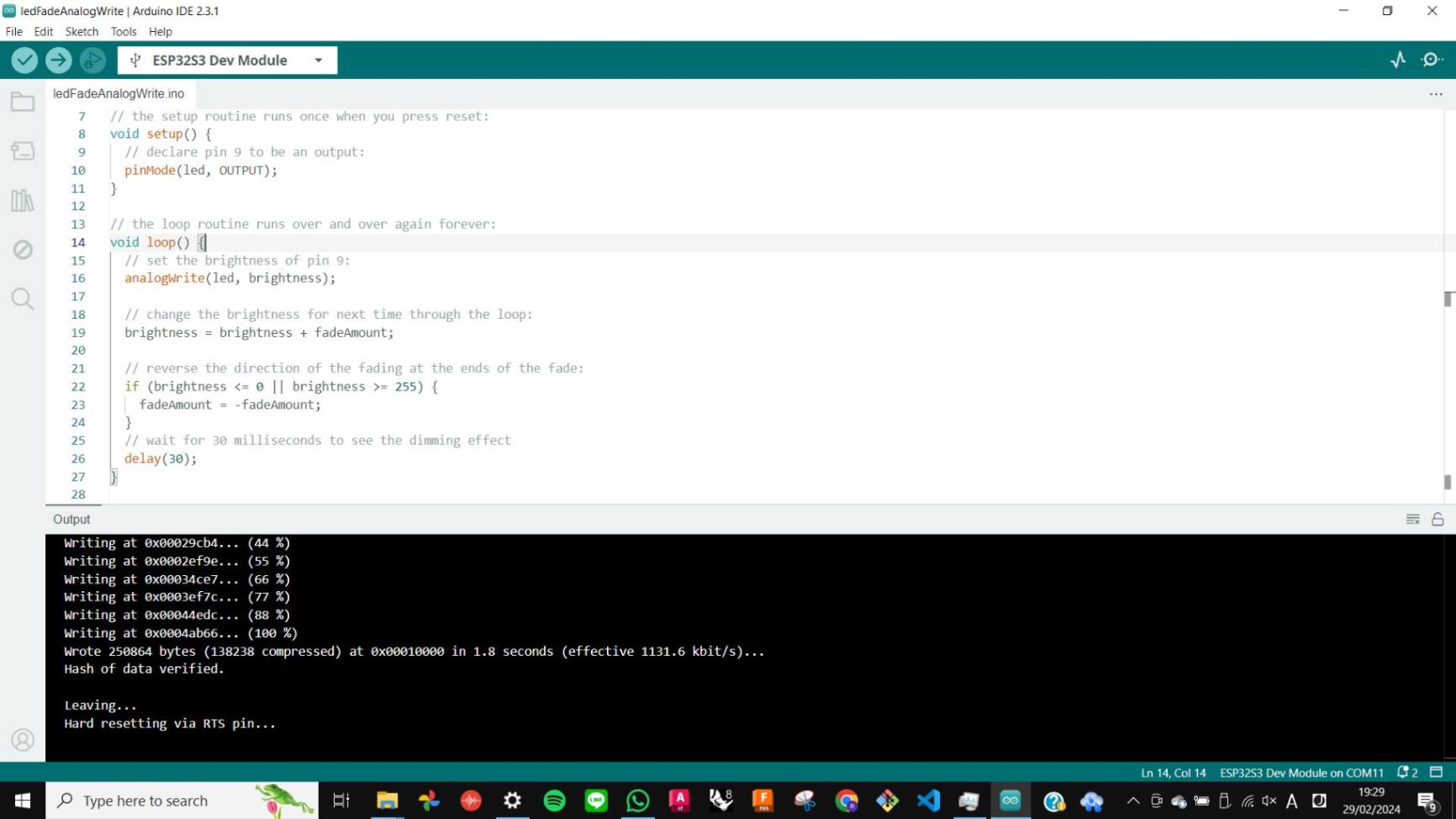The image size is (1456, 819).
Task: Open the notifications bell showing 2
Action: 1407,773
